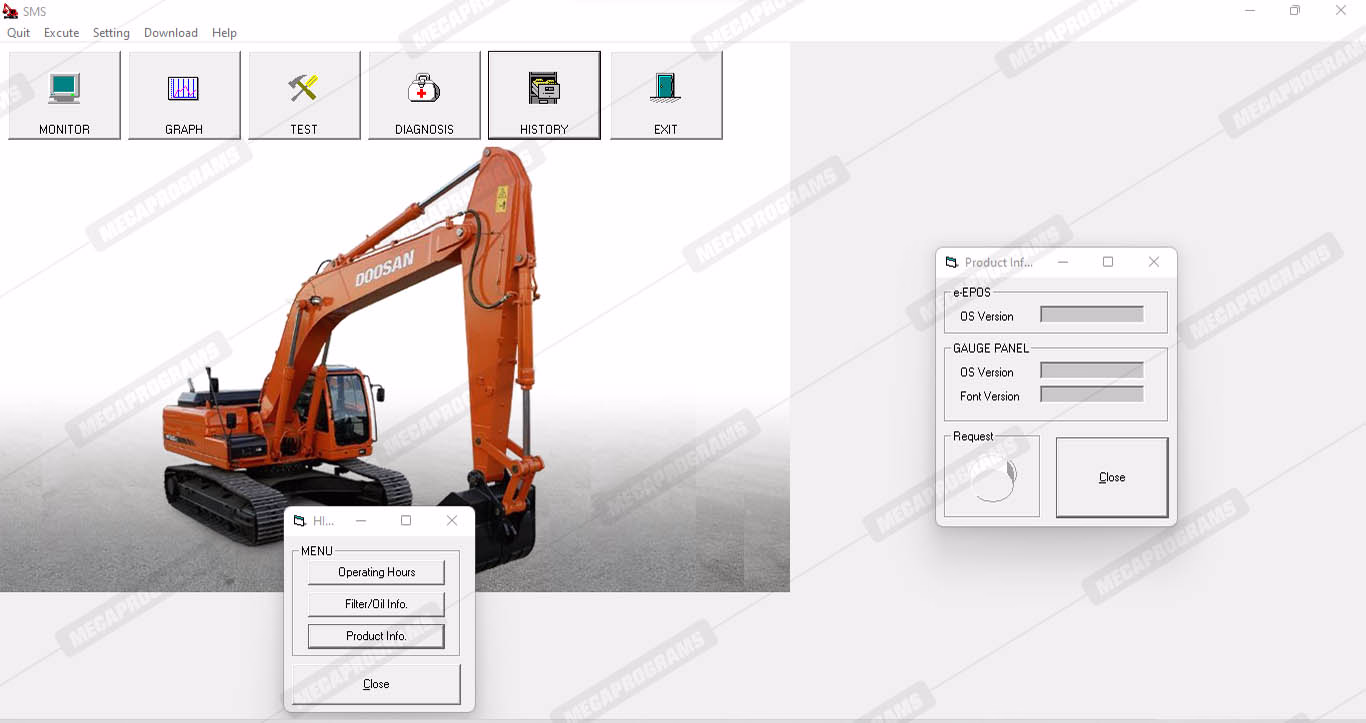Select the TEST hammer and wrench icon
1366x723 pixels.
304,89
